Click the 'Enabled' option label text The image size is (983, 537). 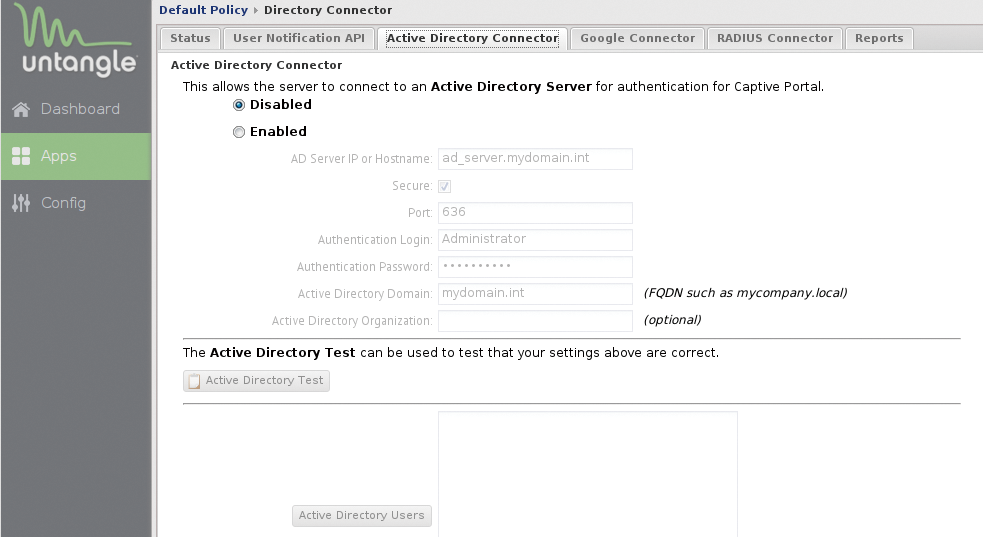click(x=278, y=132)
